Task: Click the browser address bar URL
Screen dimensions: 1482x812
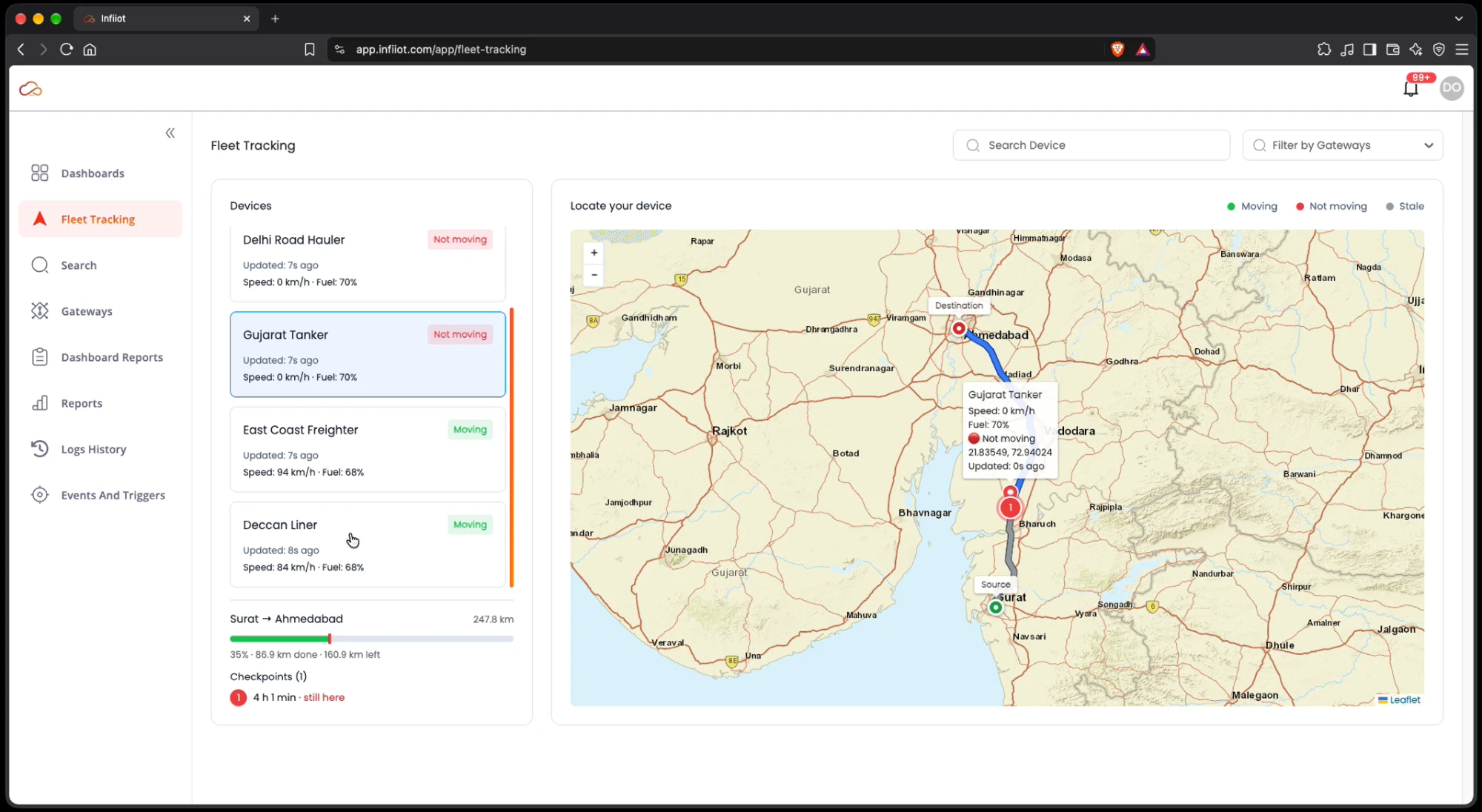Action: [441, 49]
